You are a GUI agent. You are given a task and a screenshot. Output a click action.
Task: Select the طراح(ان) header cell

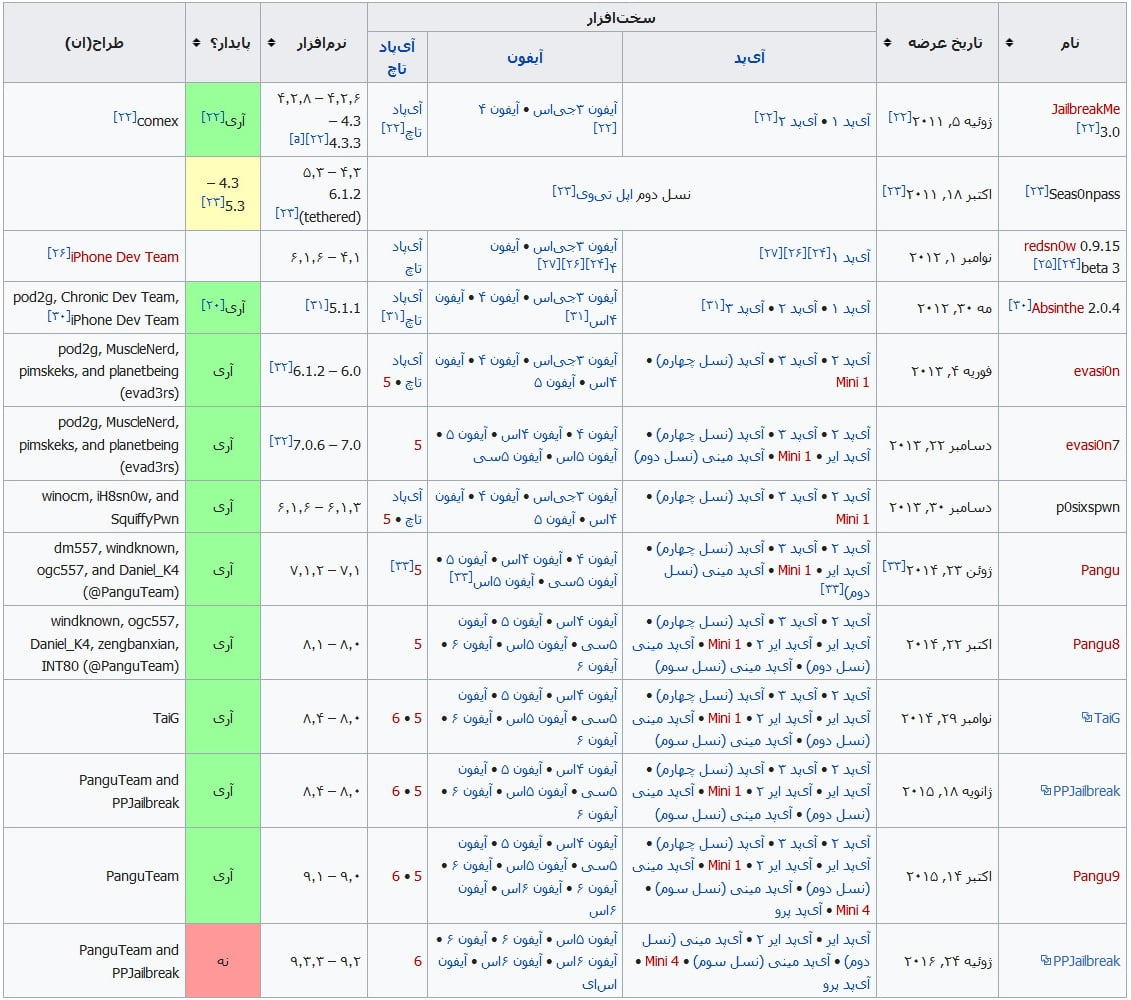coord(94,43)
